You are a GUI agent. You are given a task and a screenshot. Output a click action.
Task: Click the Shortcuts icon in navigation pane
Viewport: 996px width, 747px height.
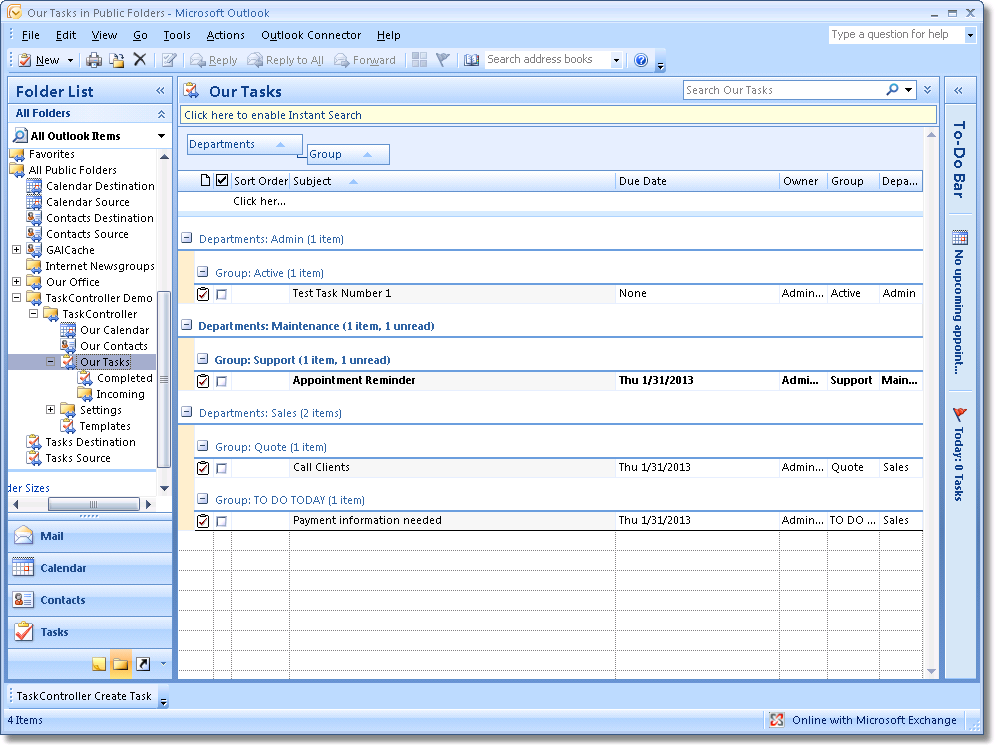143,664
